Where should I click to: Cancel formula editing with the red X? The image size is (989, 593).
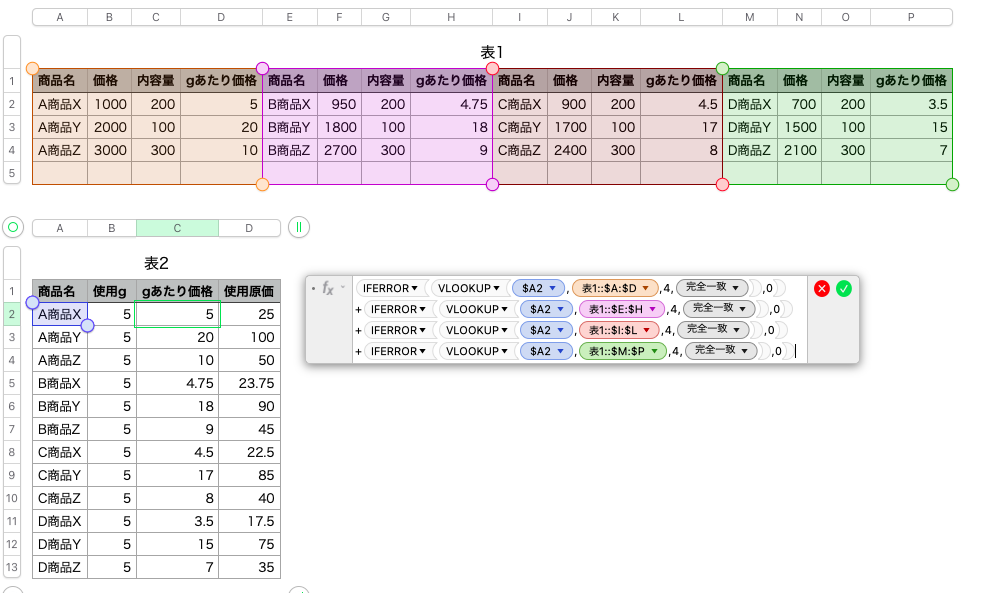pyautogui.click(x=822, y=288)
